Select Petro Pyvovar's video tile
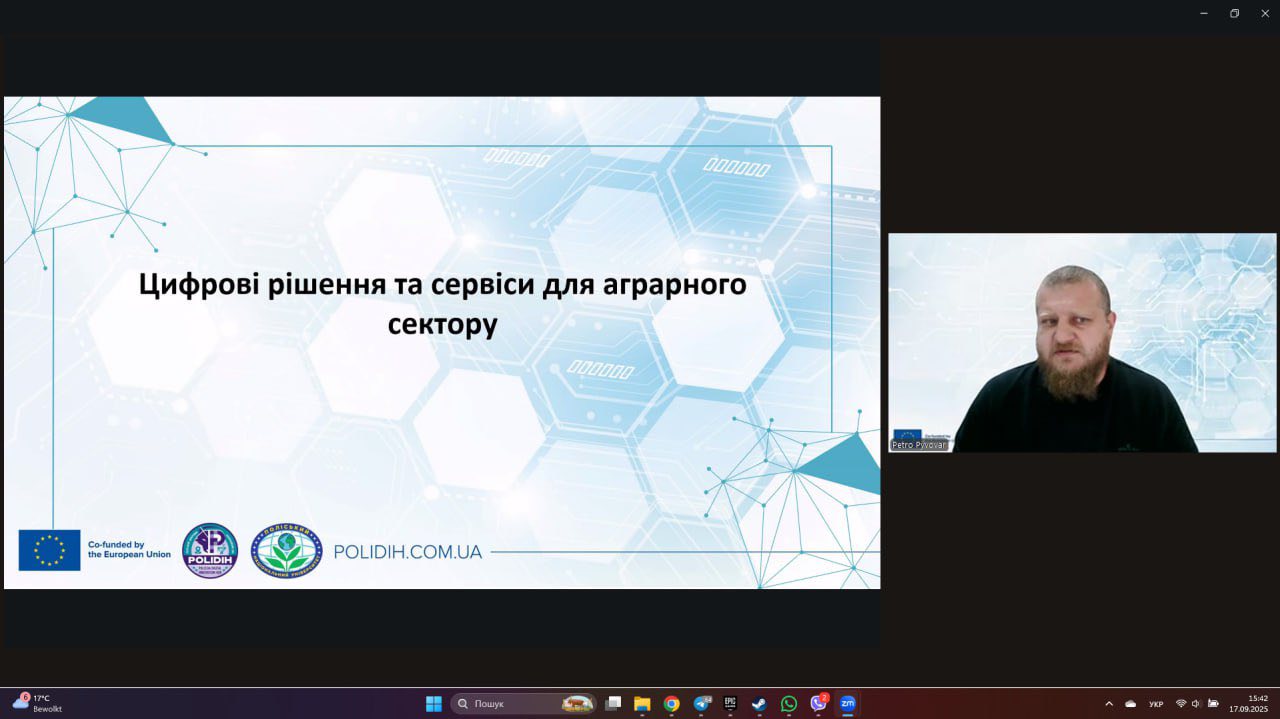 [x=1082, y=342]
